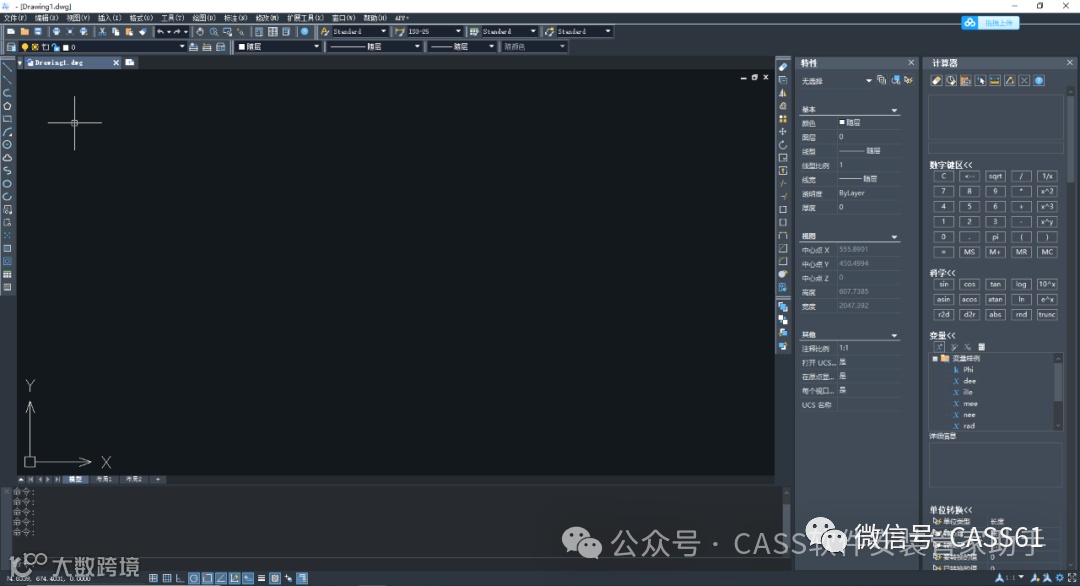Select the Pan hand tool
This screenshot has width=1080, height=586.
click(x=200, y=32)
